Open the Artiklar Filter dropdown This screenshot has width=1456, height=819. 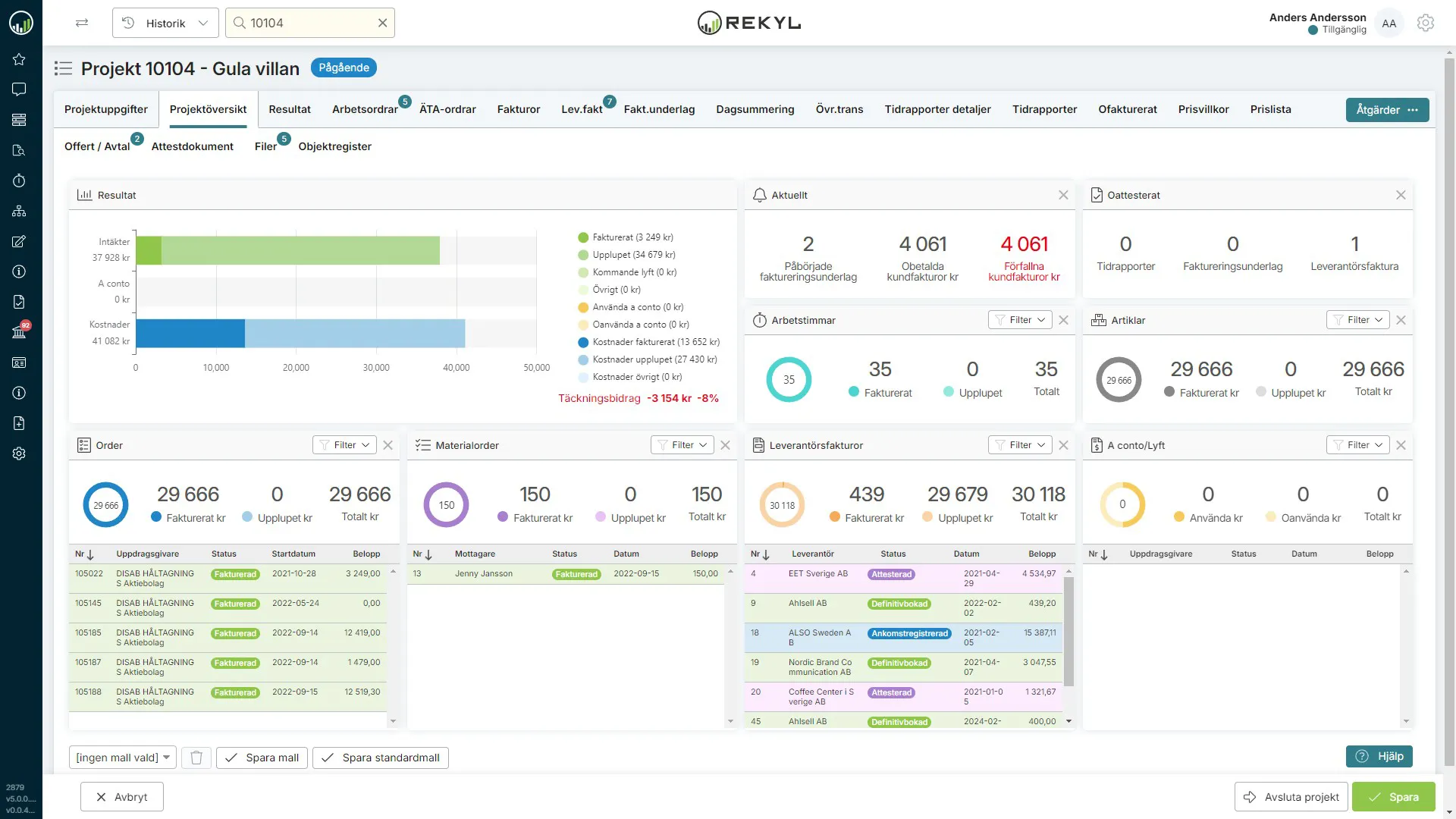(1357, 320)
